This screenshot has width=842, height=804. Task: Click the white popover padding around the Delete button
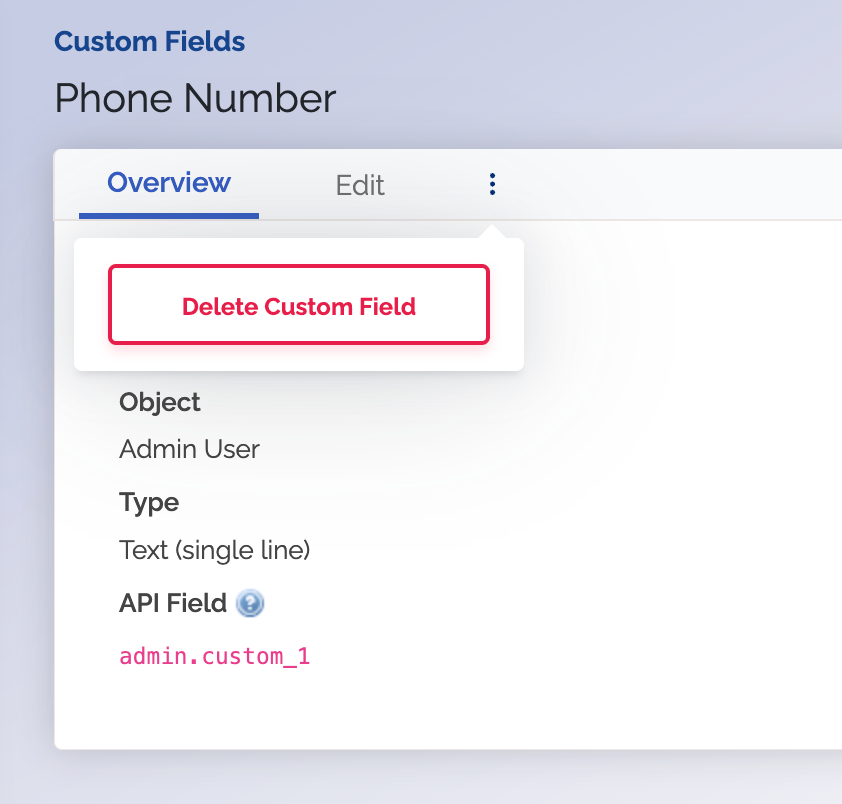coord(299,358)
